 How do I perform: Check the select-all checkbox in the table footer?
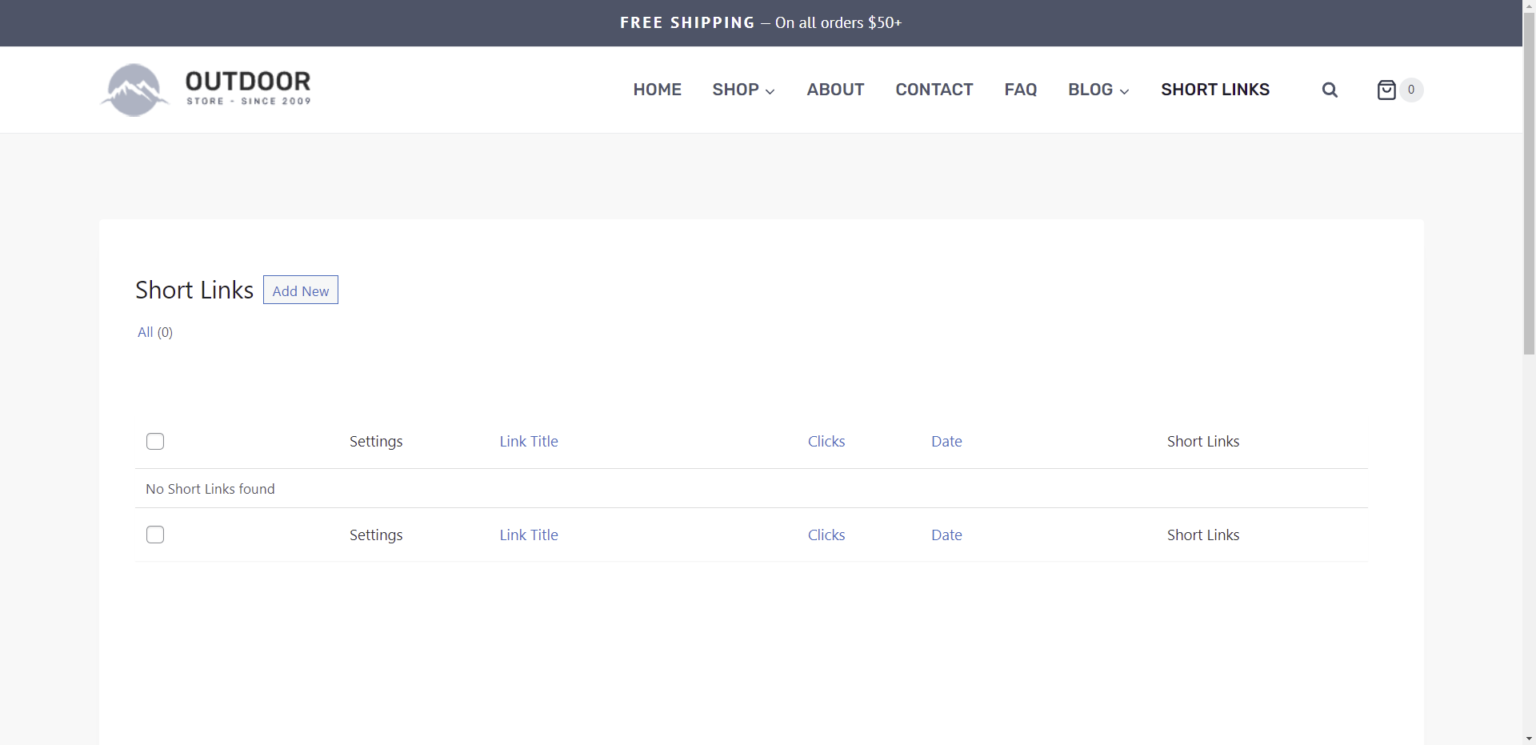[x=155, y=534]
